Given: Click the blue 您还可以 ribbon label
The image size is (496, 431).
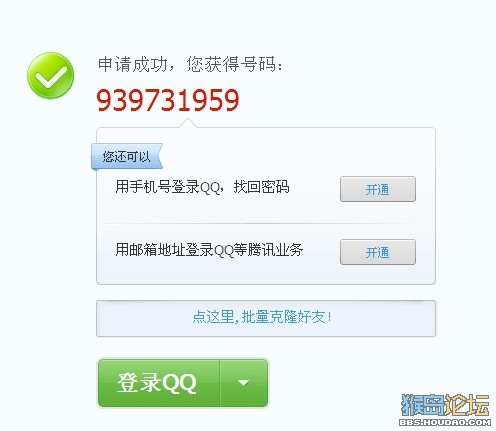Looking at the screenshot, I should [x=127, y=156].
